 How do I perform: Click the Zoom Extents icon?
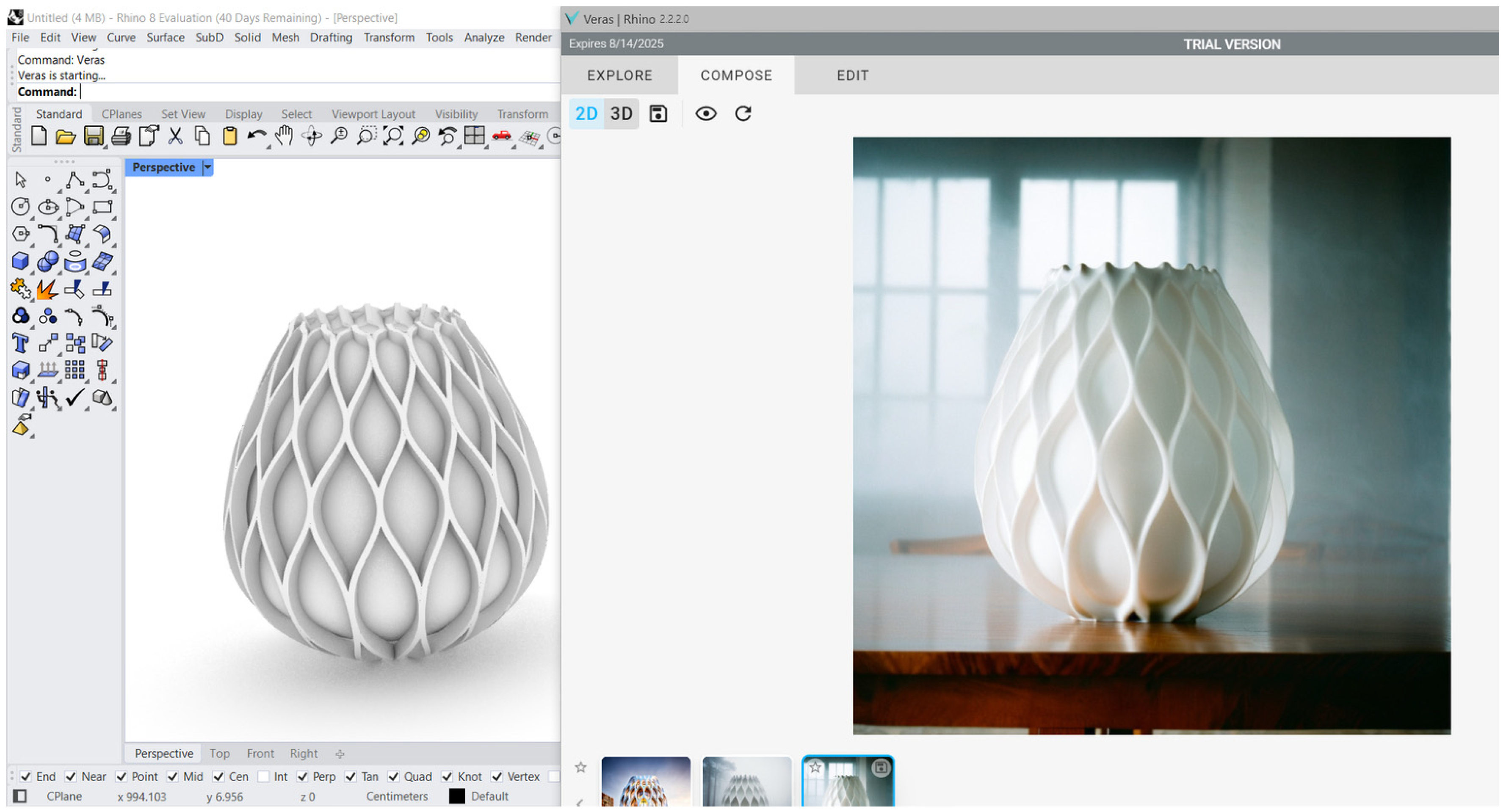click(x=393, y=136)
